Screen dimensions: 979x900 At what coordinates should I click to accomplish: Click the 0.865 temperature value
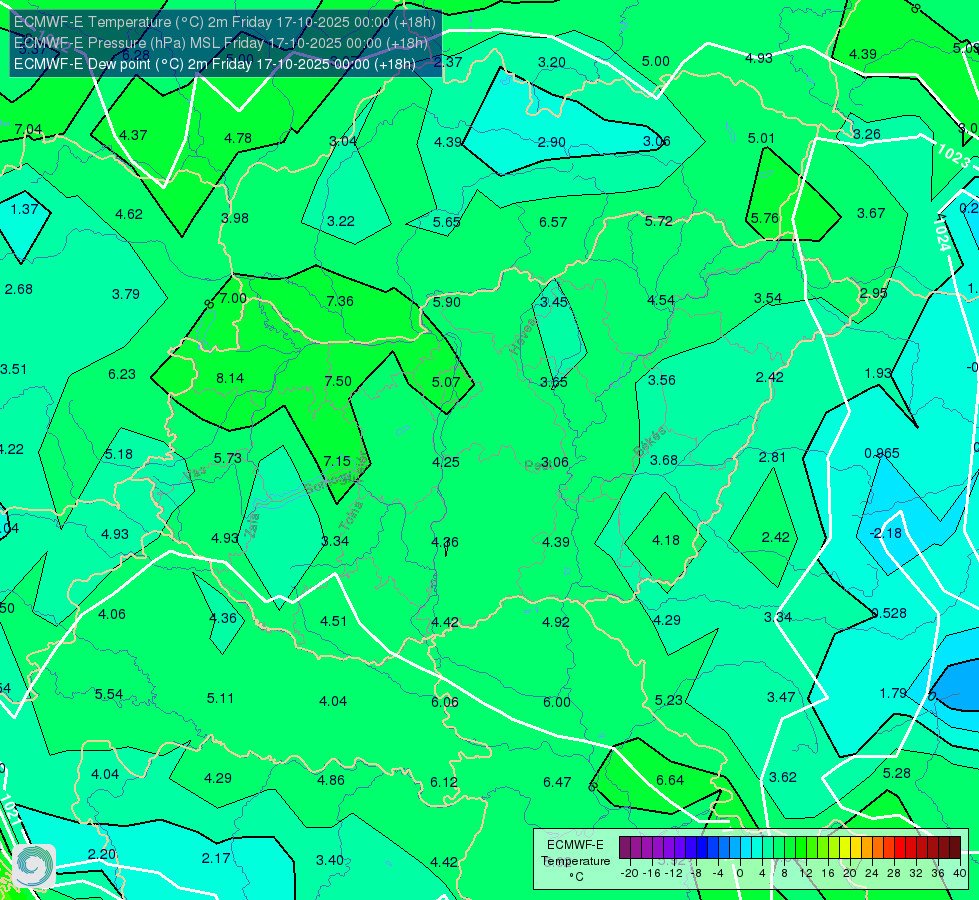[x=882, y=453]
